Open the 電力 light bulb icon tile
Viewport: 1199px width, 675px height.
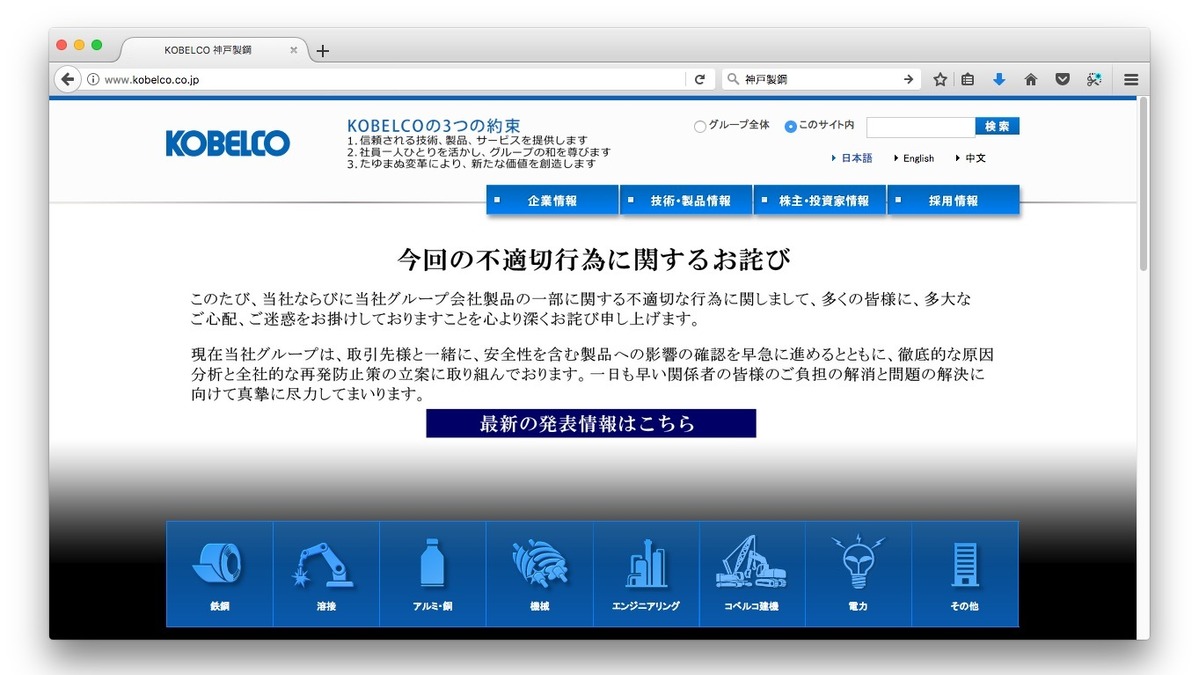tap(858, 573)
